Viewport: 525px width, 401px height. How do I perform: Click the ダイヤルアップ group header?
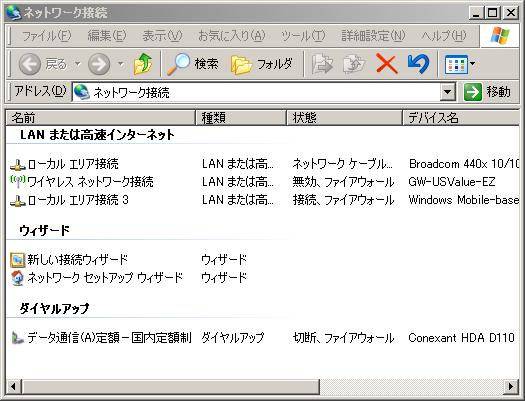click(x=55, y=308)
